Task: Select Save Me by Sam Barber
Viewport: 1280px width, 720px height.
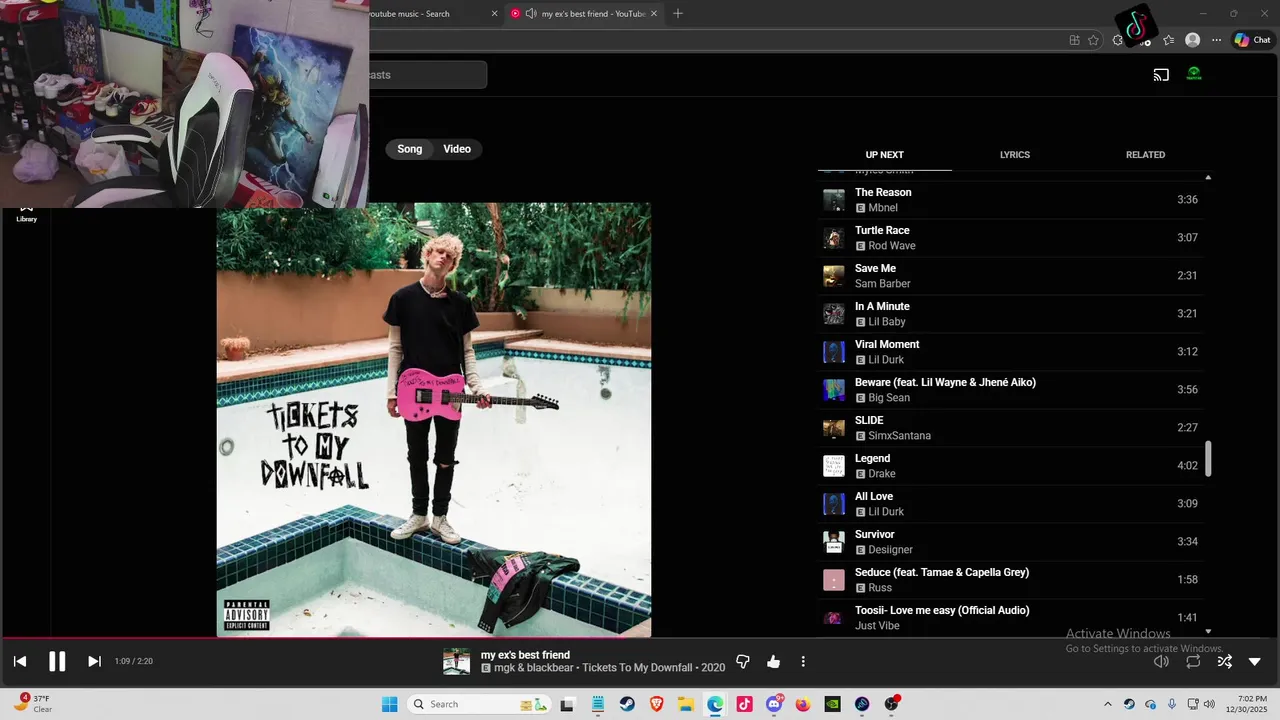Action: click(x=1010, y=276)
